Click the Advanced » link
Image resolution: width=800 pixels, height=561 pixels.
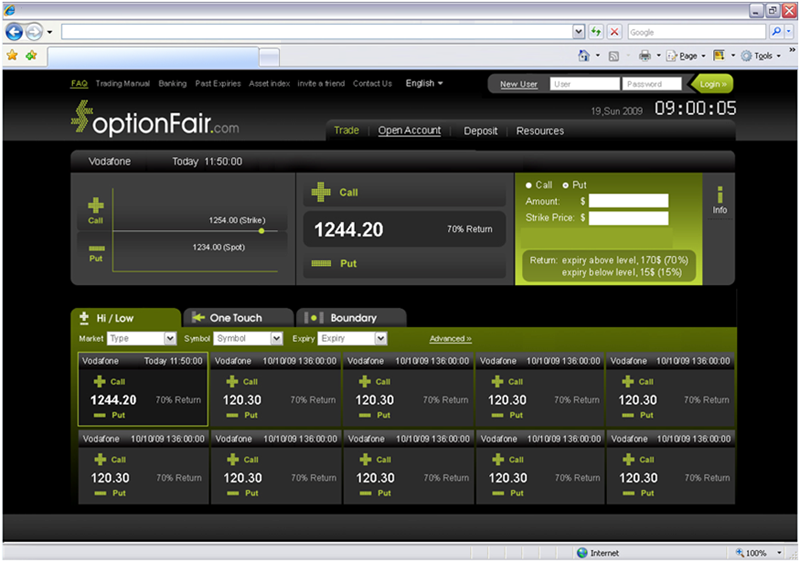point(450,339)
